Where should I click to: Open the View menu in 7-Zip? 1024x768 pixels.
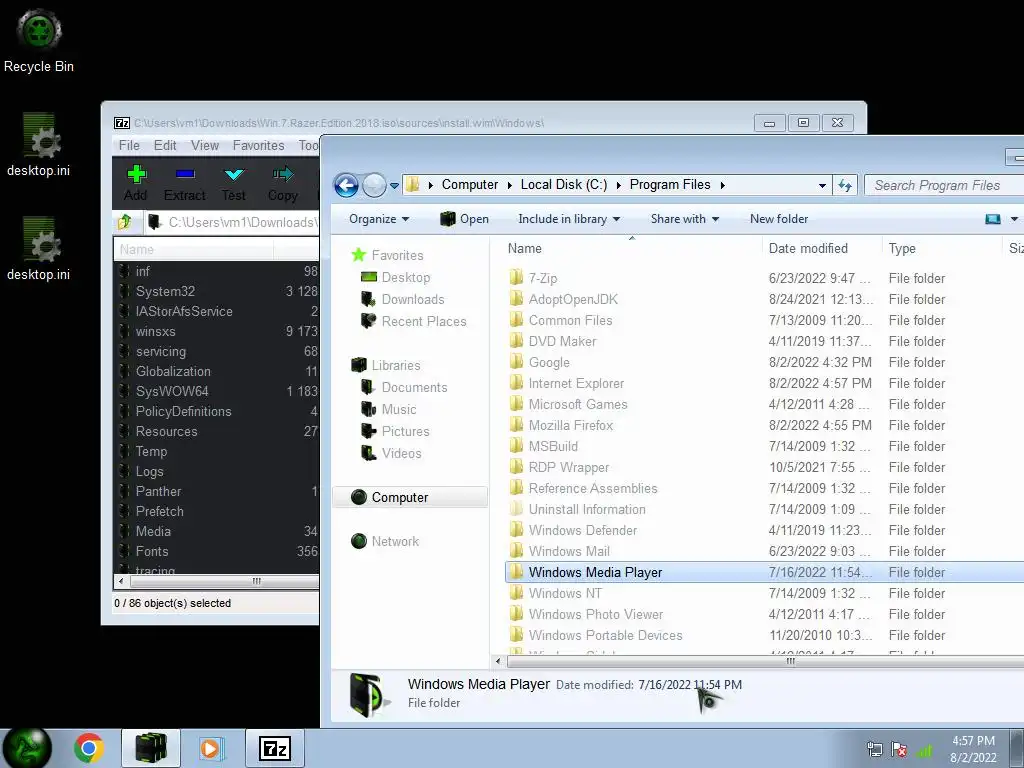[x=205, y=146]
